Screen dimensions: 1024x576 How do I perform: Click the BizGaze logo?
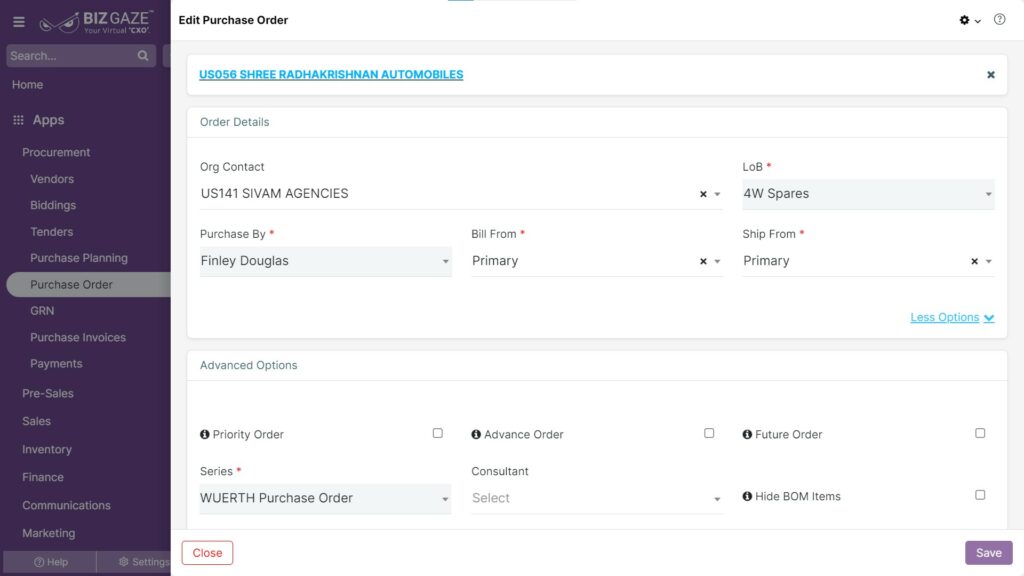[96, 22]
